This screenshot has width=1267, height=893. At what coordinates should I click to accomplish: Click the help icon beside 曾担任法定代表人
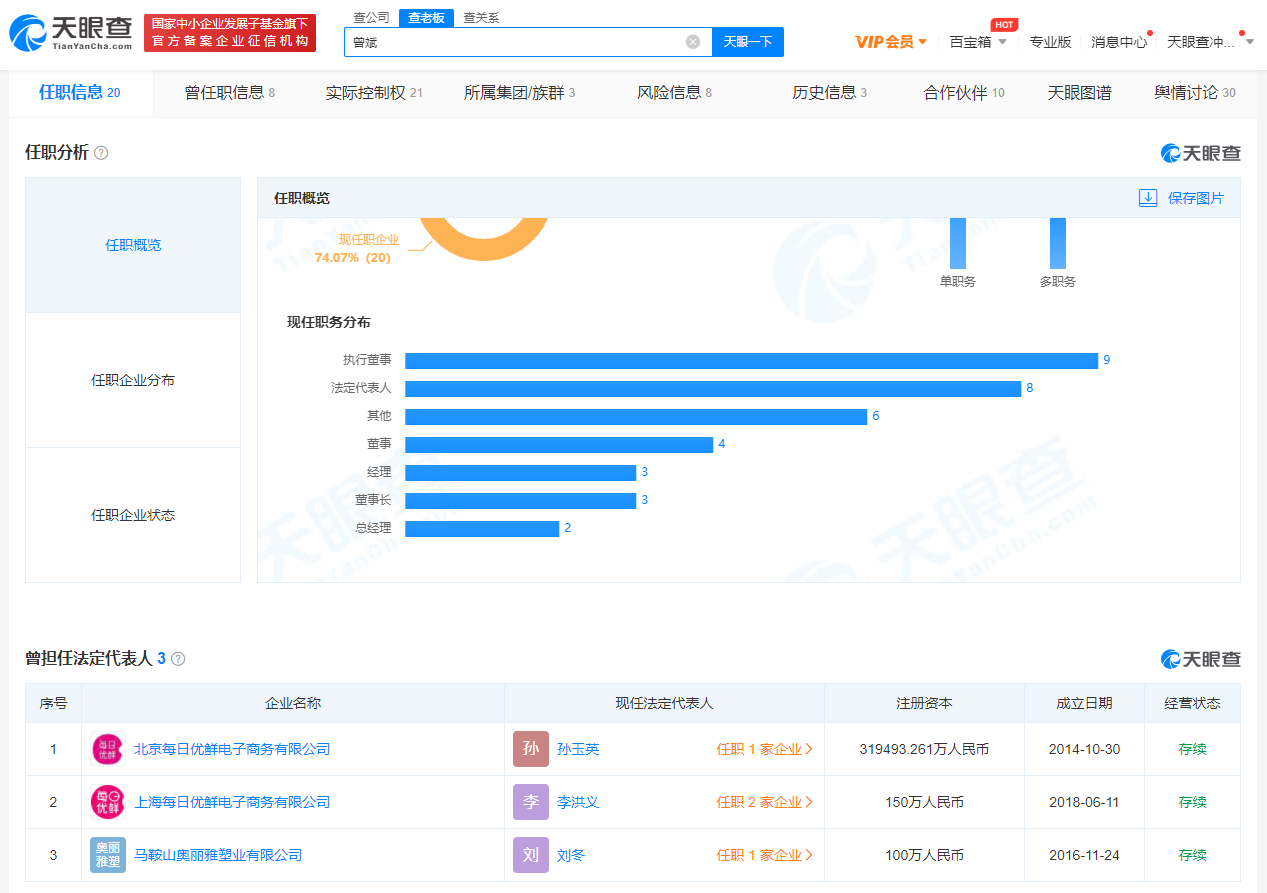(x=178, y=659)
